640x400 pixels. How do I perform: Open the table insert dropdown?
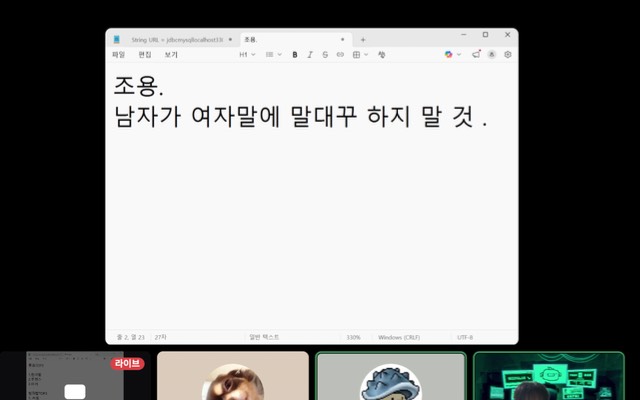(x=360, y=55)
